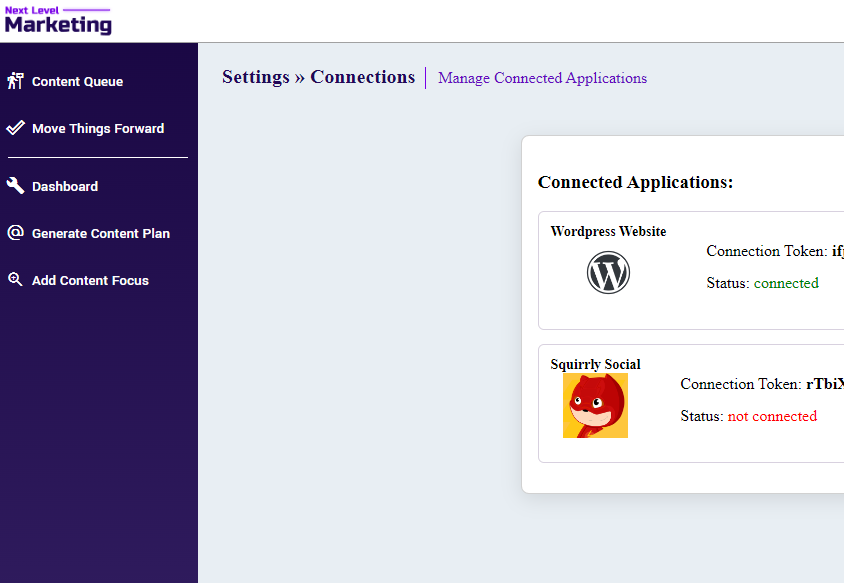
Task: Select the Wordpress Website title
Action: (x=608, y=232)
